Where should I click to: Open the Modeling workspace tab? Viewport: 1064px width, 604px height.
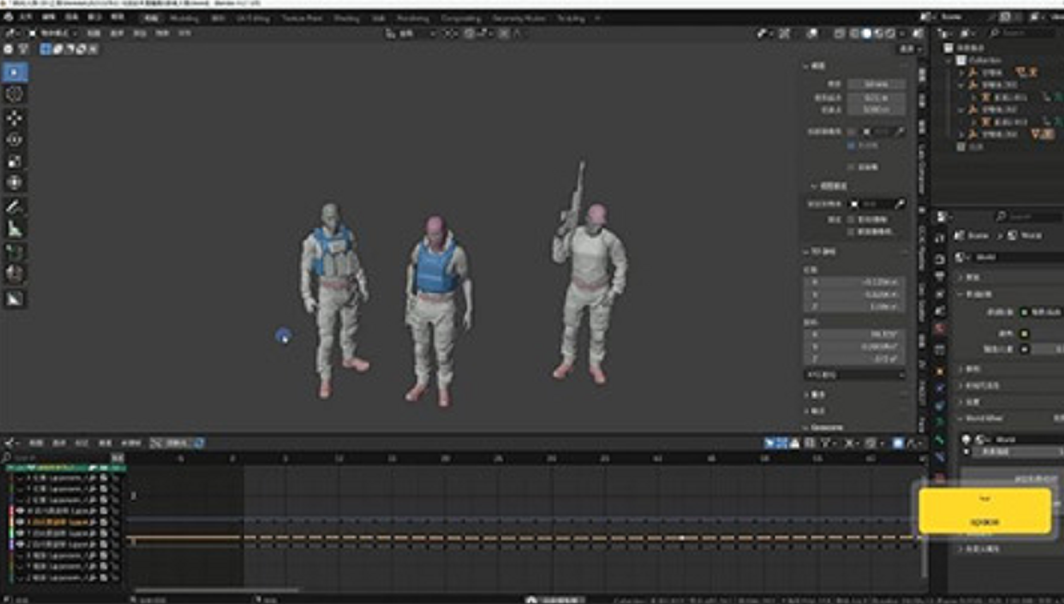[x=184, y=18]
